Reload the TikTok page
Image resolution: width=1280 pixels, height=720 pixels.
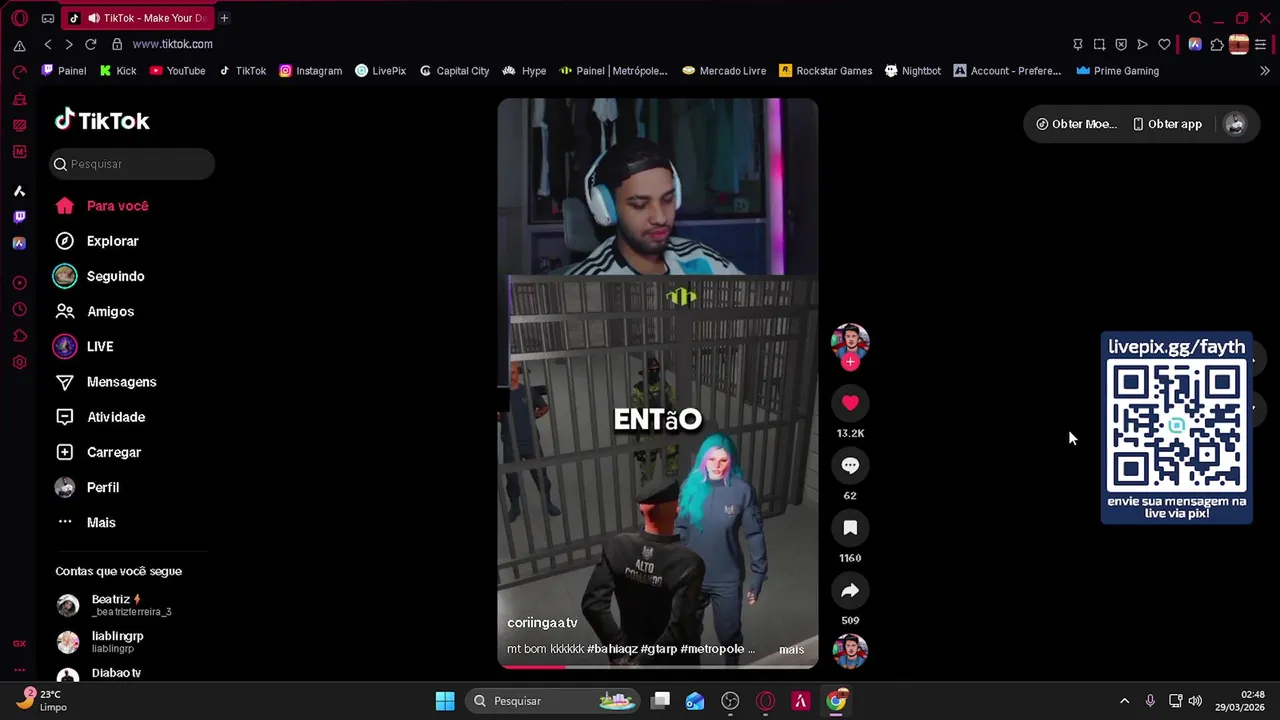90,44
